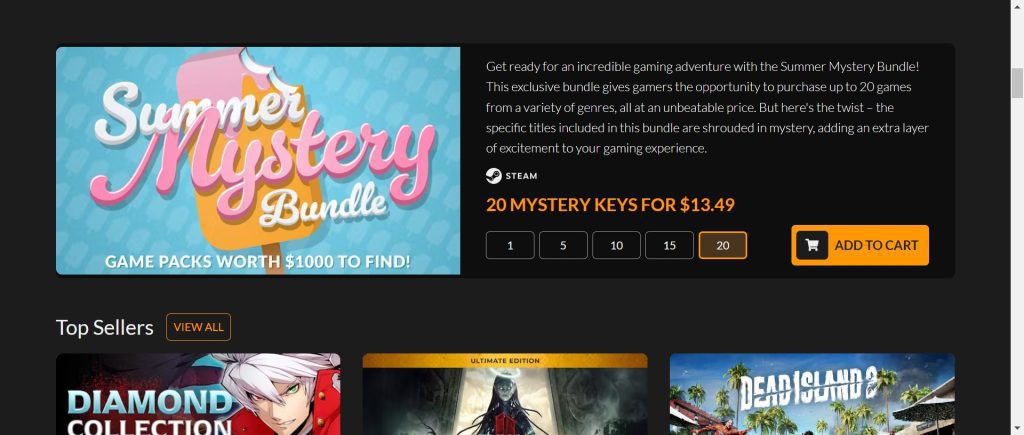Open the Summer Mystery Bundle banner

258,161
